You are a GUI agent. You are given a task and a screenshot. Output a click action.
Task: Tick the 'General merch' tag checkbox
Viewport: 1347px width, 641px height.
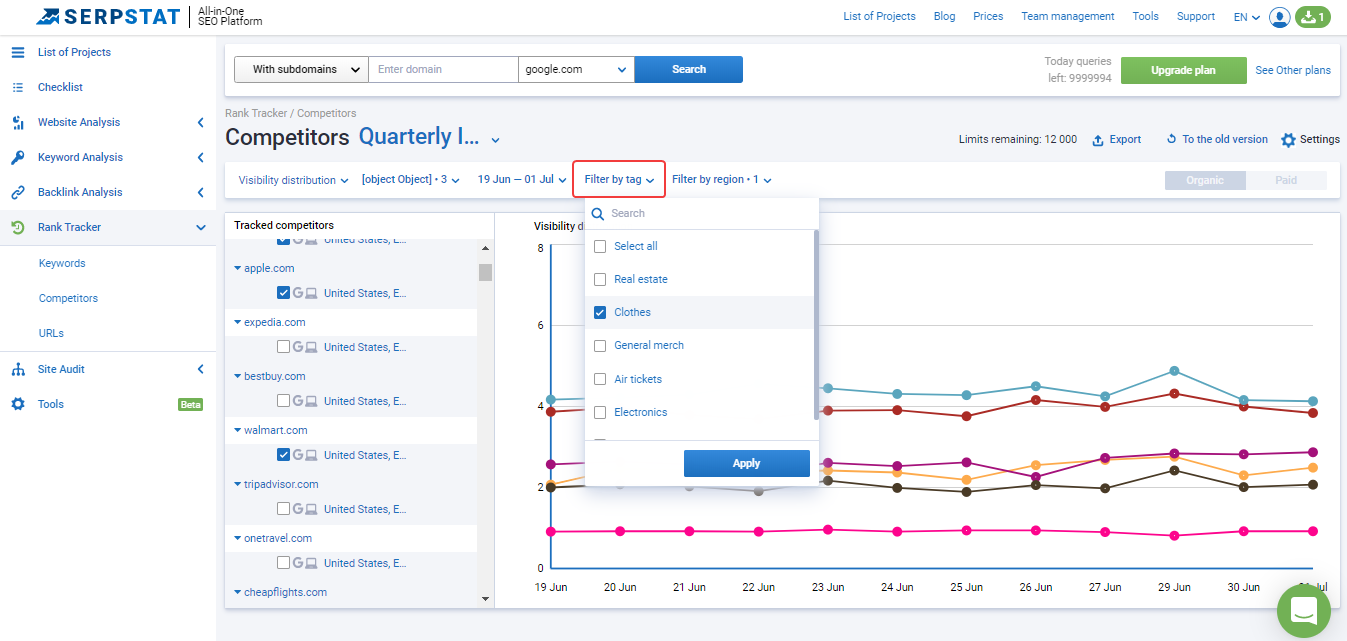(x=600, y=345)
